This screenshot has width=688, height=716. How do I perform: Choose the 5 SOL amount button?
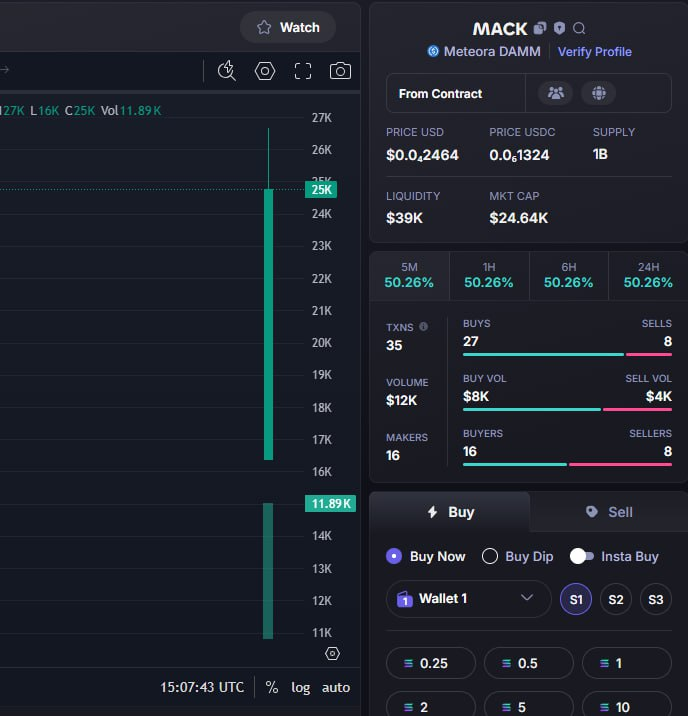pyautogui.click(x=529, y=706)
